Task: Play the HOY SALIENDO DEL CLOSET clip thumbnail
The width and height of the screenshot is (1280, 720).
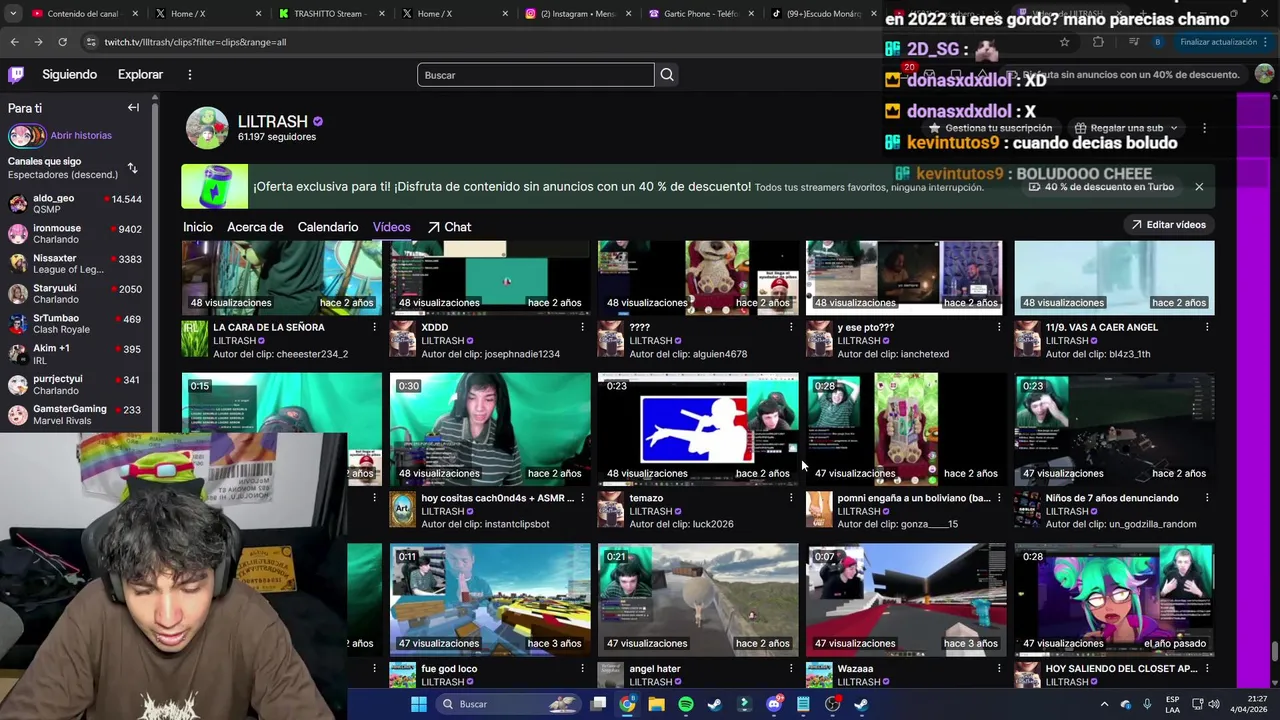Action: click(1114, 599)
